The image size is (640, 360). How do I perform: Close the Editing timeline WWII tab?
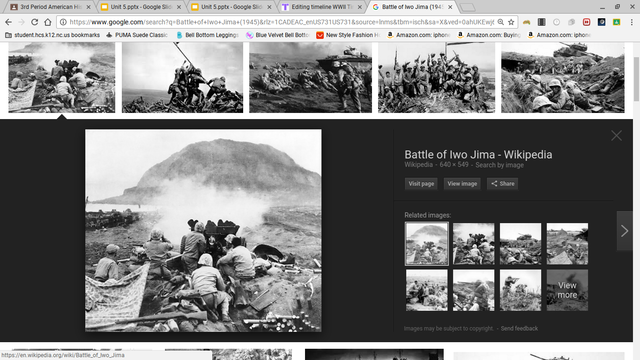[x=360, y=7]
